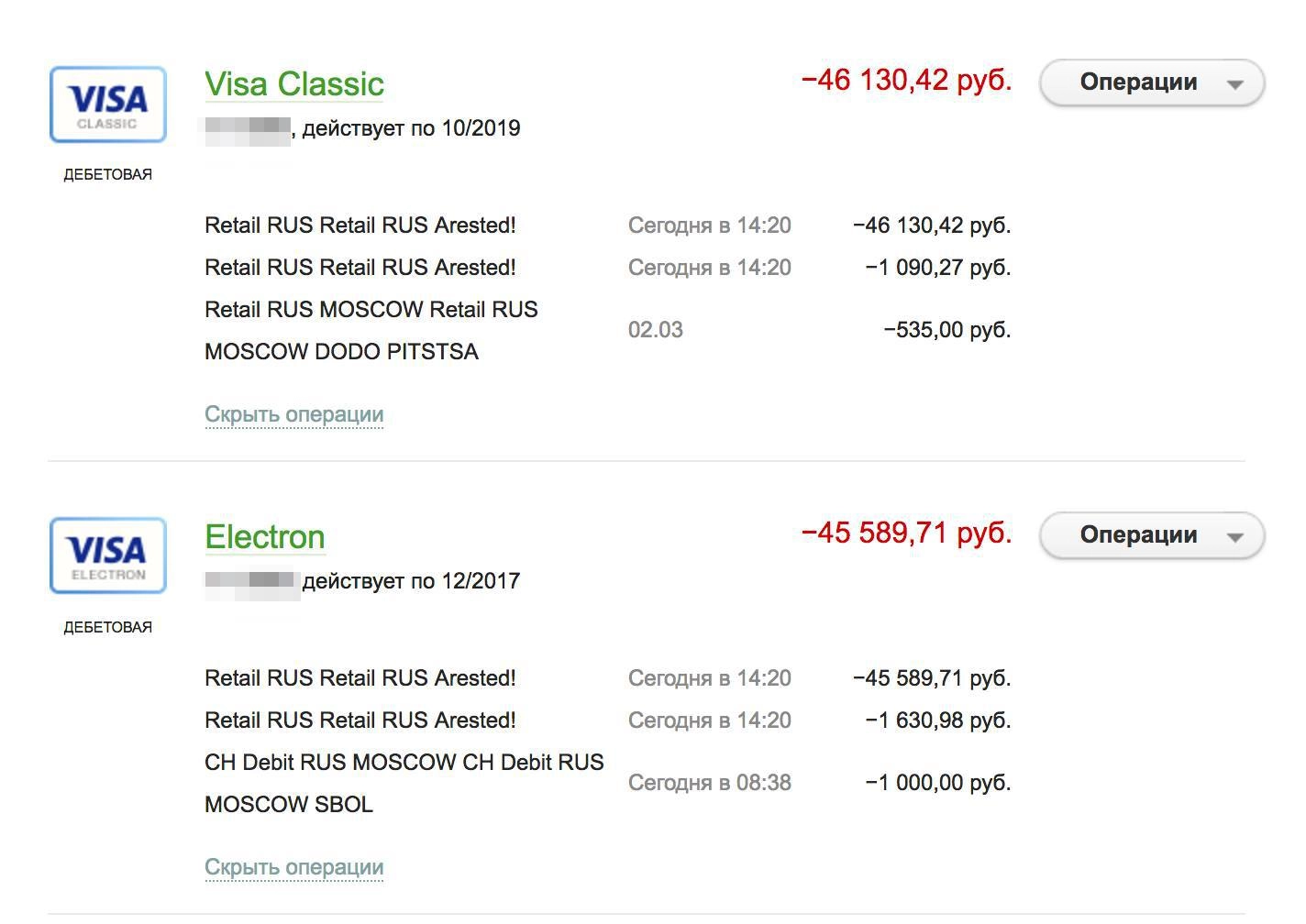The width and height of the screenshot is (1306, 924).
Task: Hide operations under Electron card
Action: (x=293, y=867)
